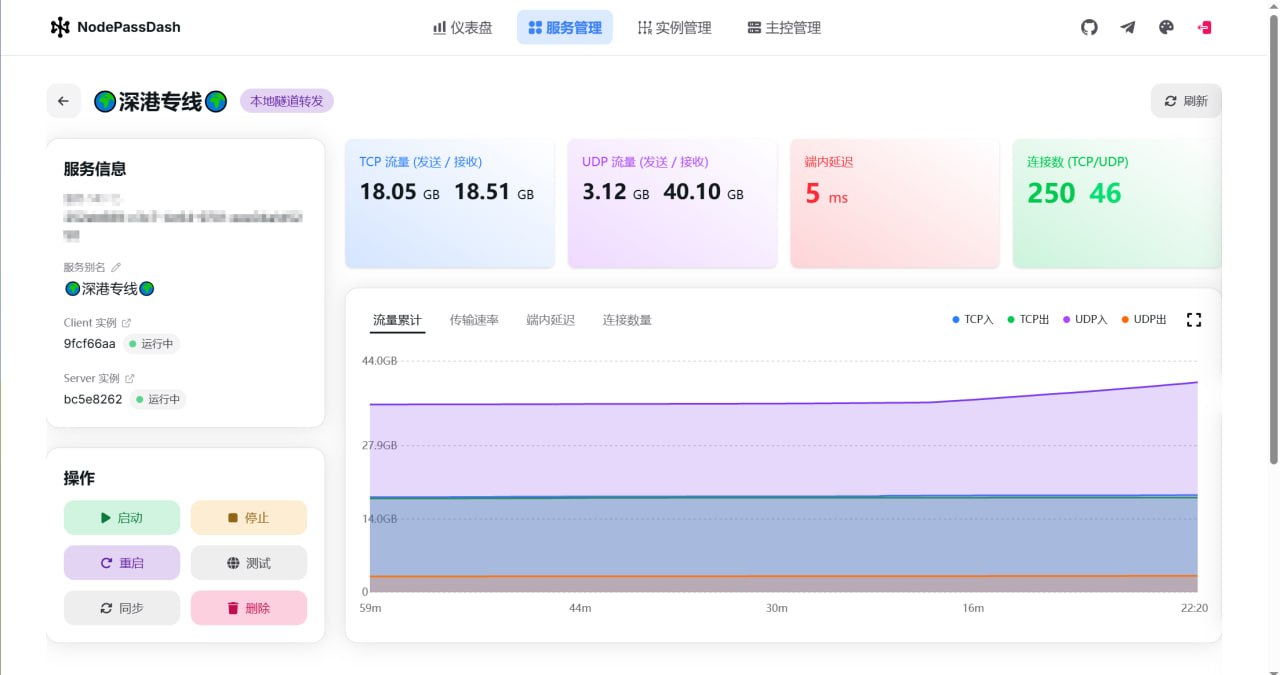Switch to the 流量累计 tab
The width and height of the screenshot is (1280, 675).
(x=397, y=320)
